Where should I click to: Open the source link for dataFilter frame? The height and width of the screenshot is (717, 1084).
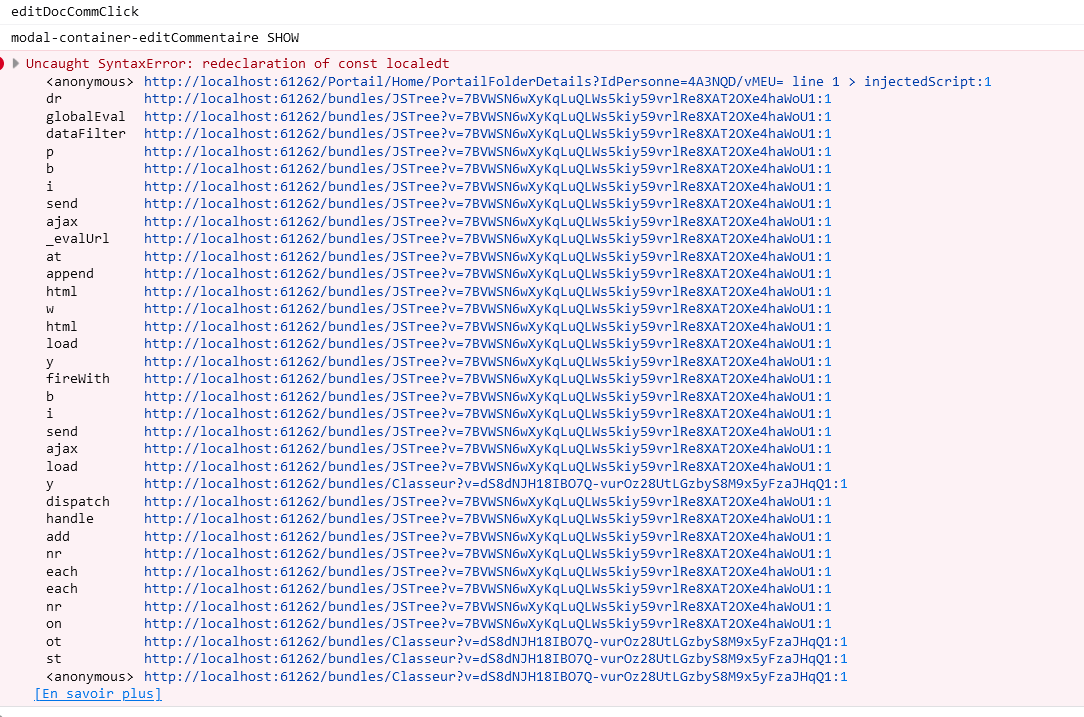[x=487, y=134]
